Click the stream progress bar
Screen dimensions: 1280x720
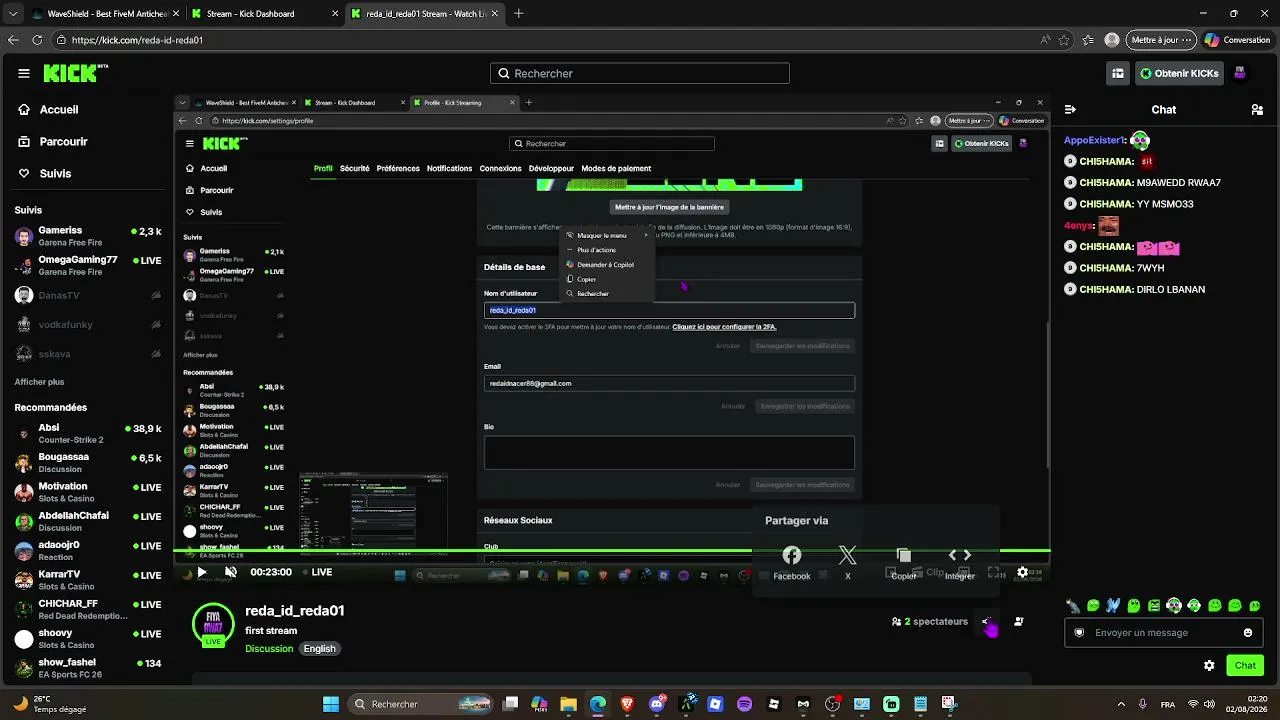click(612, 551)
